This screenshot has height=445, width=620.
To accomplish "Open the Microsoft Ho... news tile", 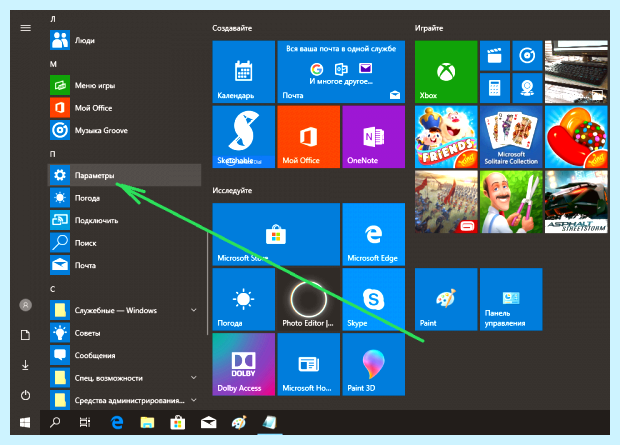I will (308, 364).
